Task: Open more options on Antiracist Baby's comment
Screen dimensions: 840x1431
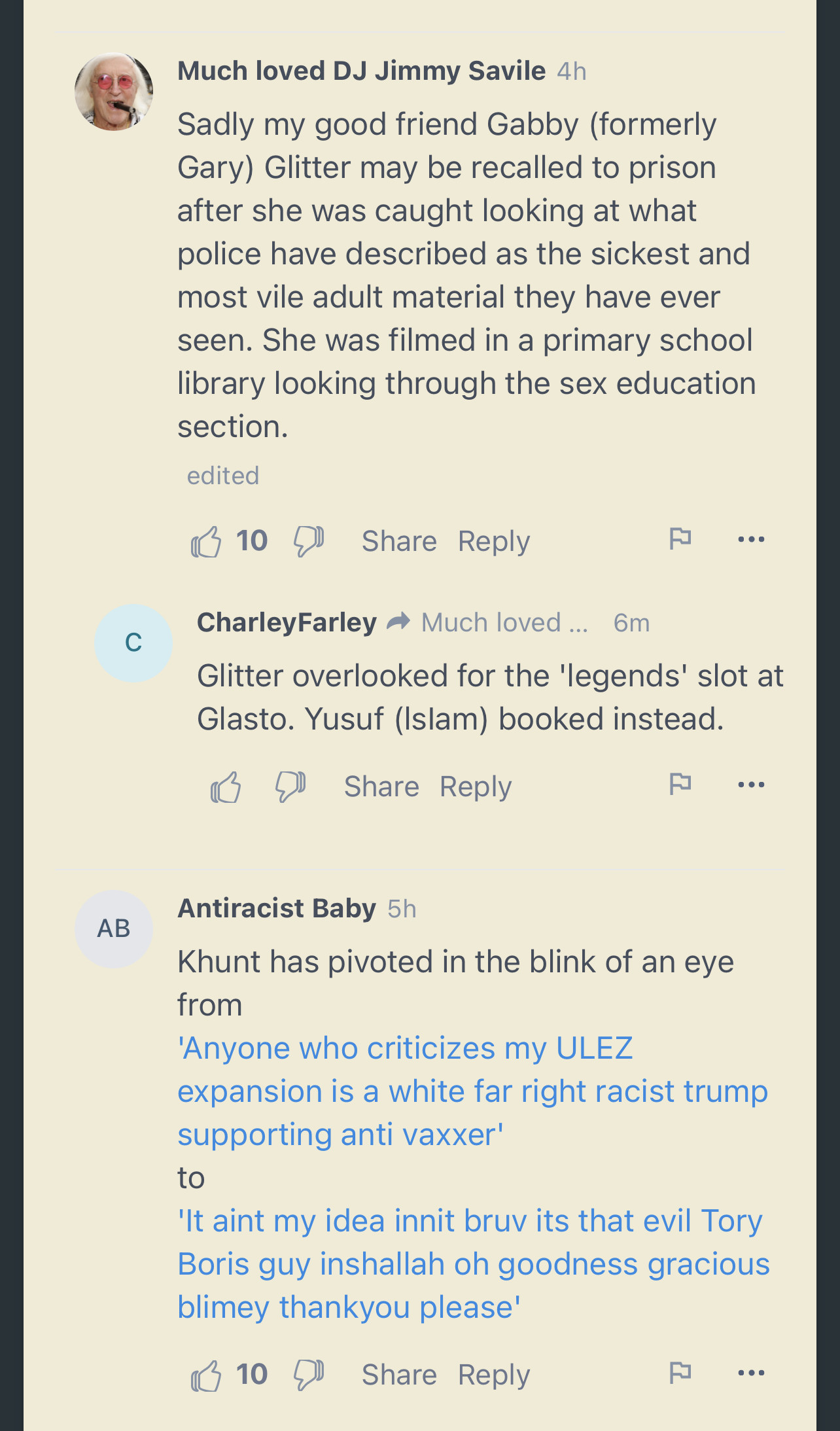Action: click(751, 1373)
